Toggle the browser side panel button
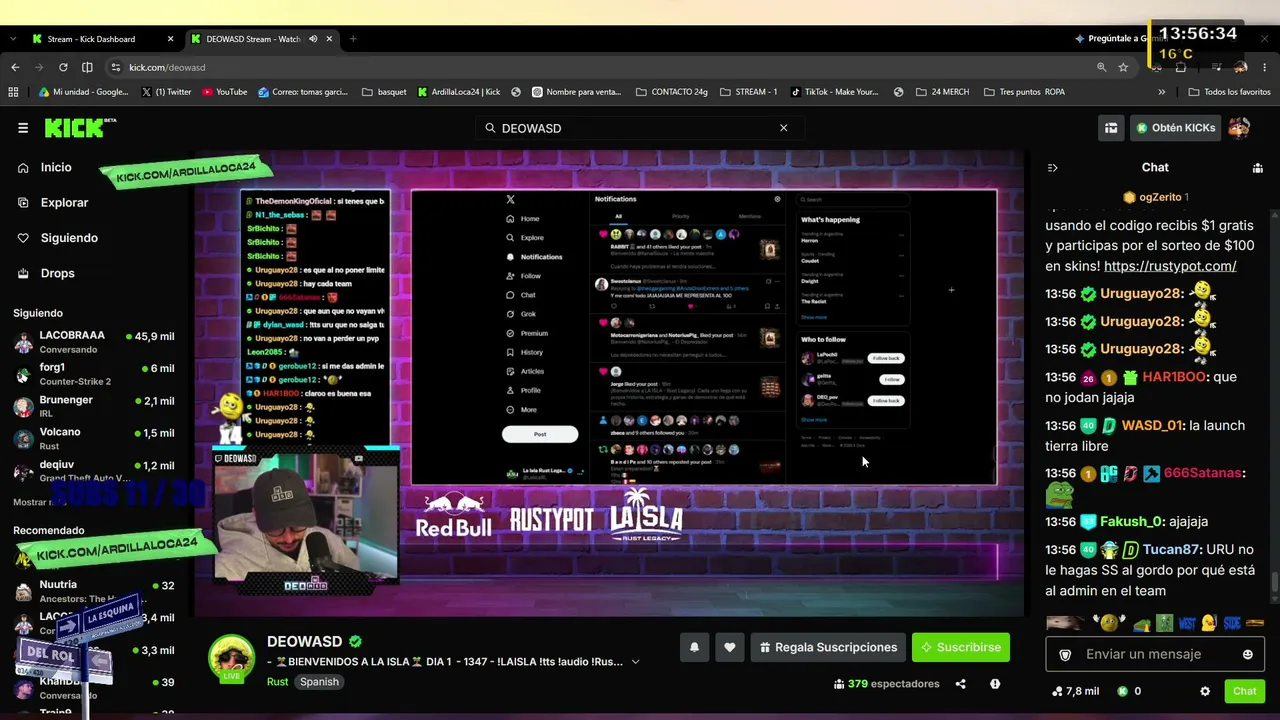1280x720 pixels. click(87, 67)
